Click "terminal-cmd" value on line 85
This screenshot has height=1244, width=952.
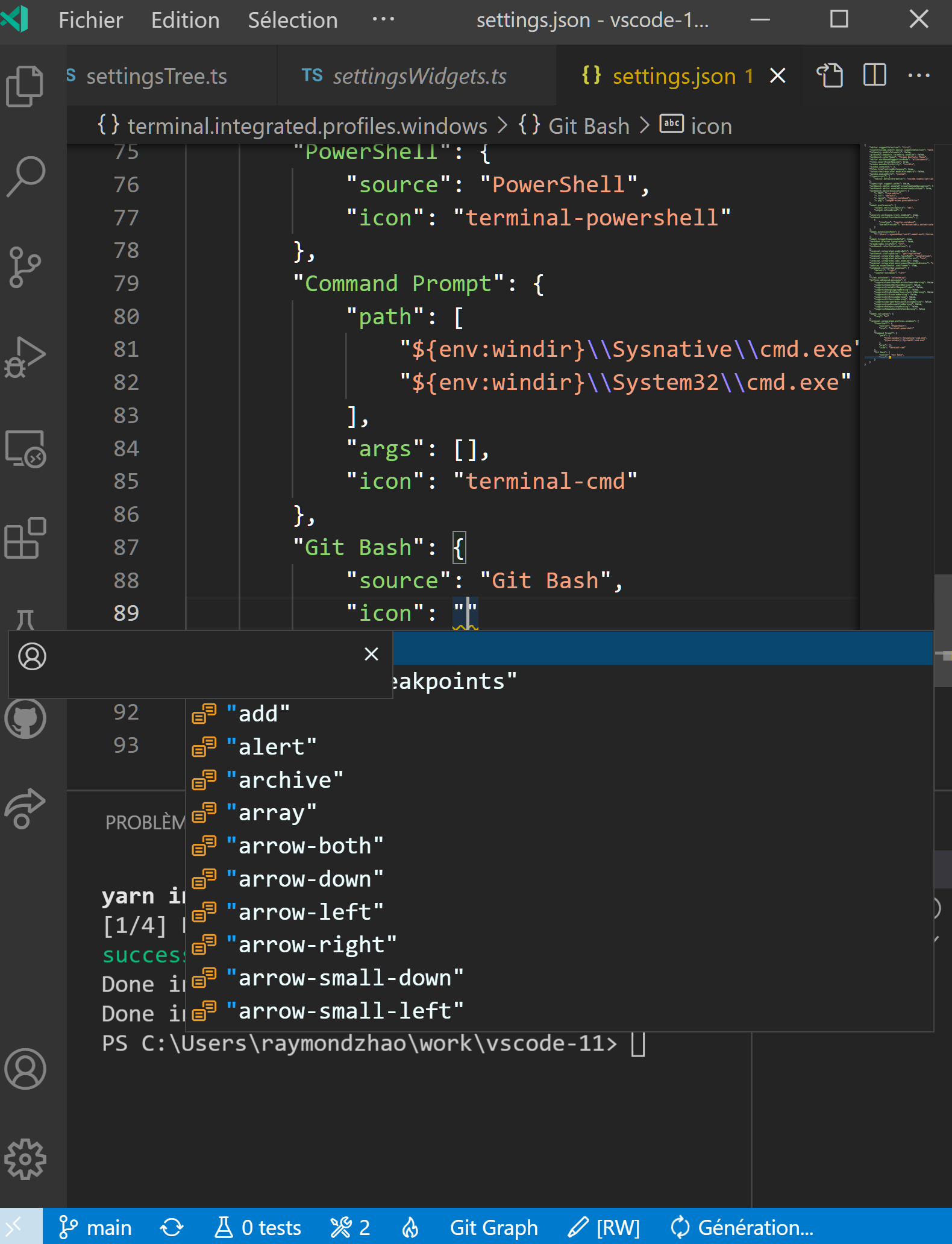[545, 481]
